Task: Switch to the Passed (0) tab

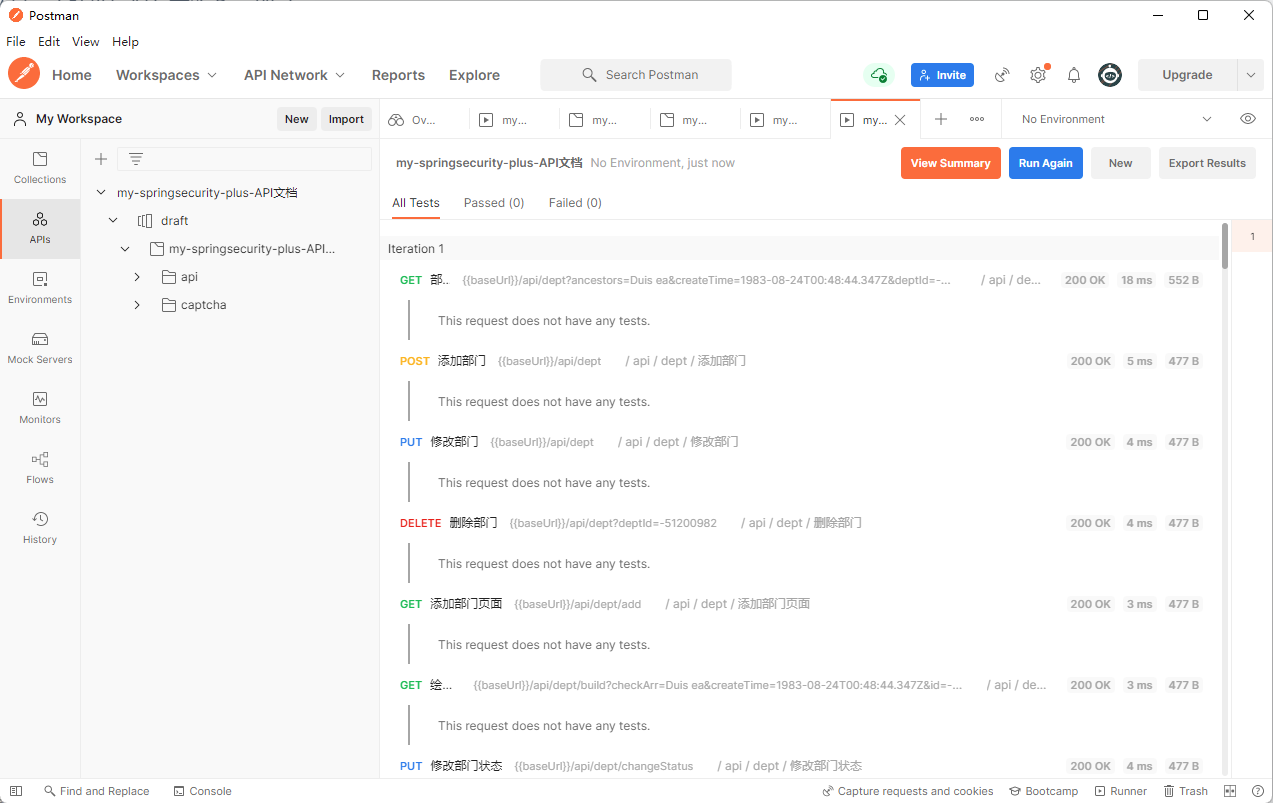Action: point(494,203)
